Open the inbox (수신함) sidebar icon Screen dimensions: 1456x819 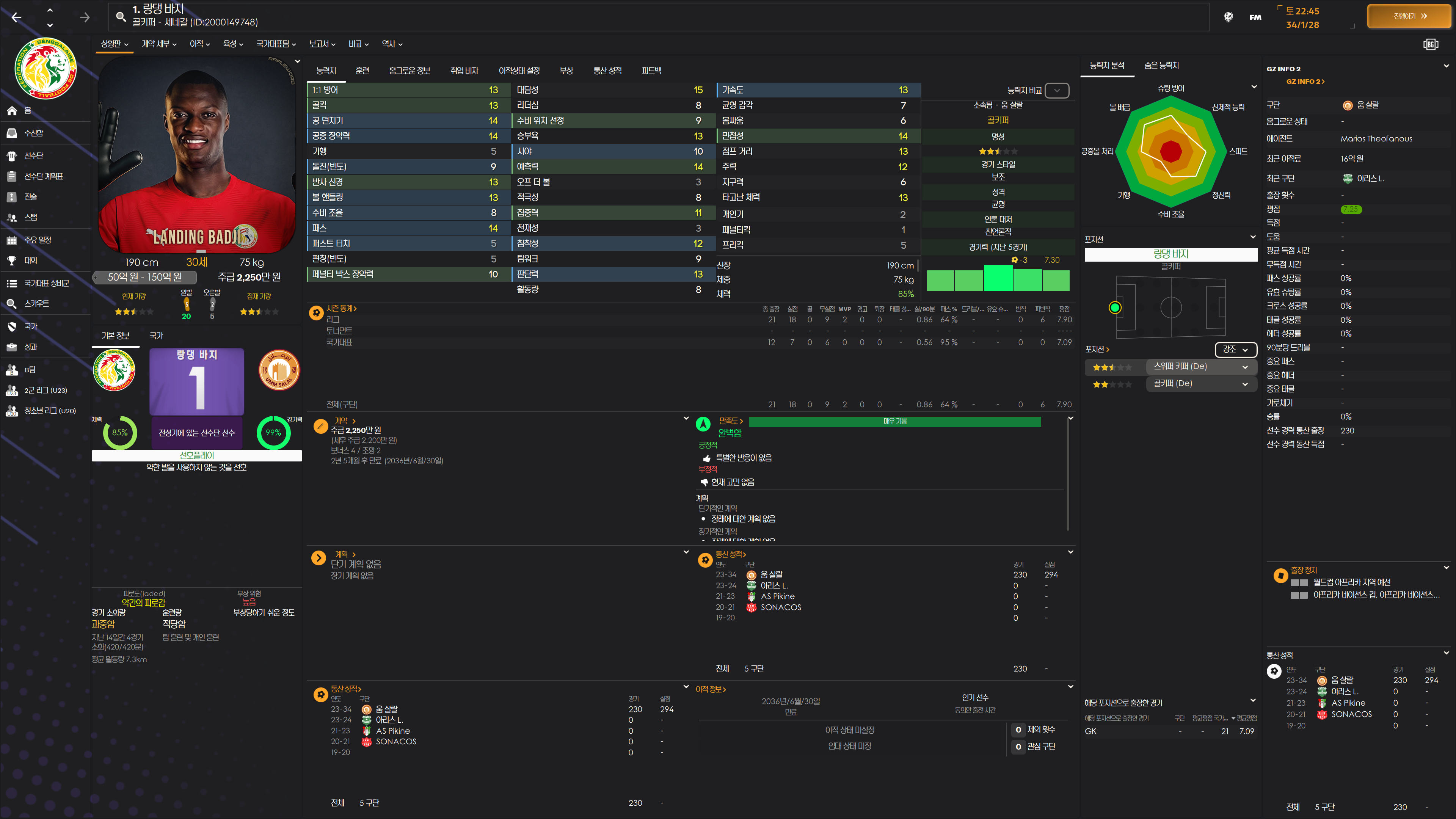click(x=12, y=133)
